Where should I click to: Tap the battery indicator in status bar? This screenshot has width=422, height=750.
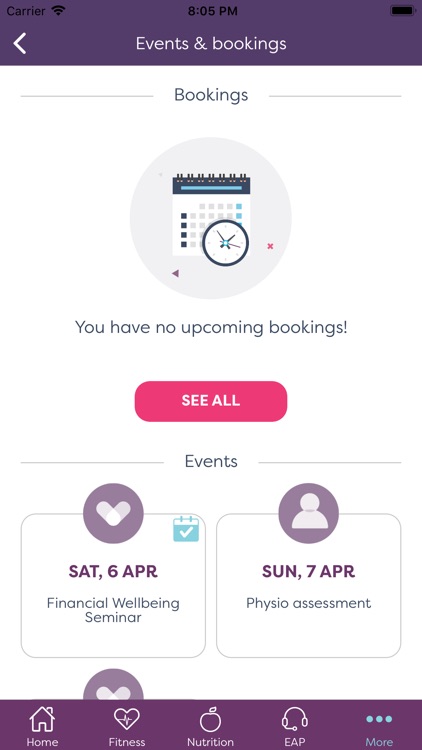[x=403, y=11]
